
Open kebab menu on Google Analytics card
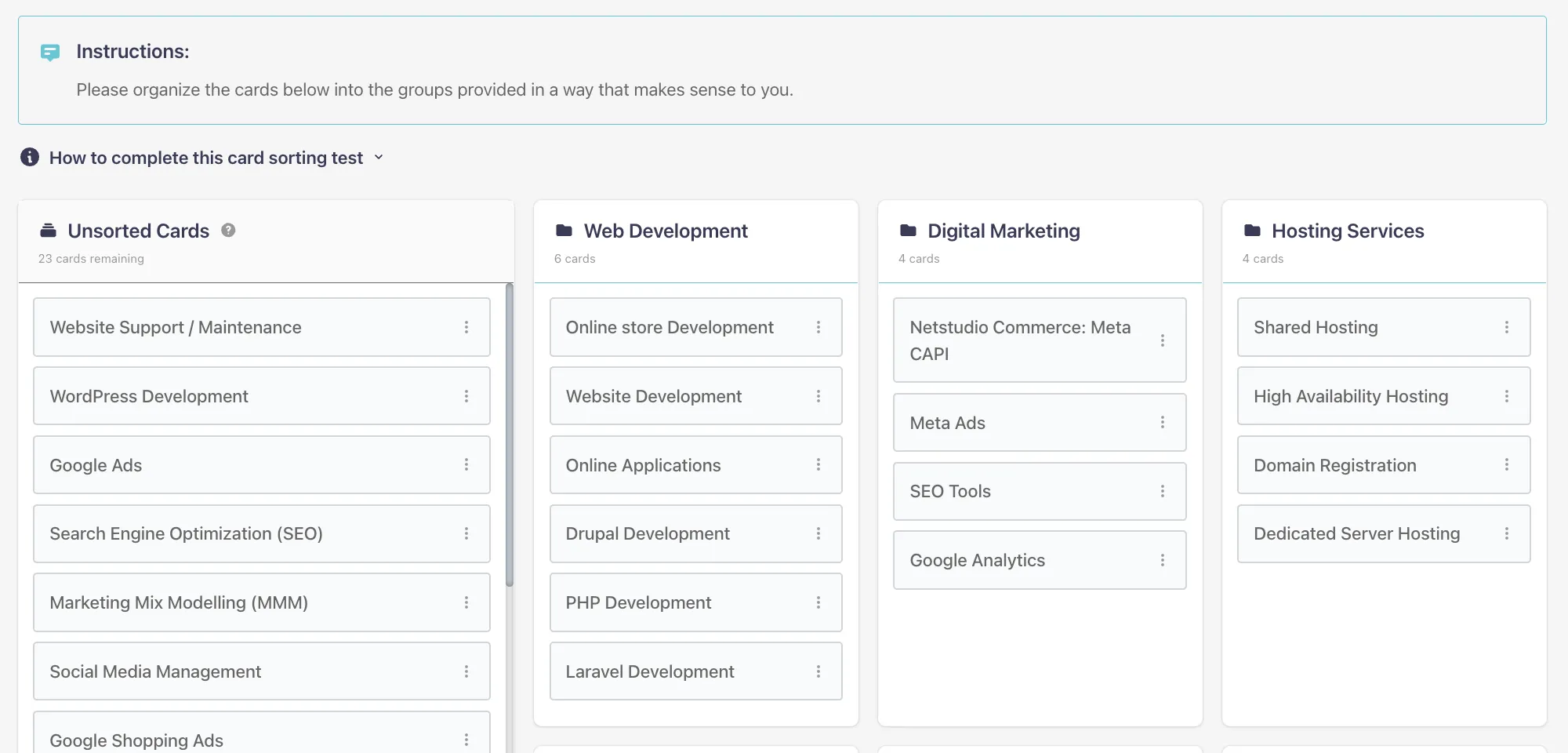(x=1163, y=560)
